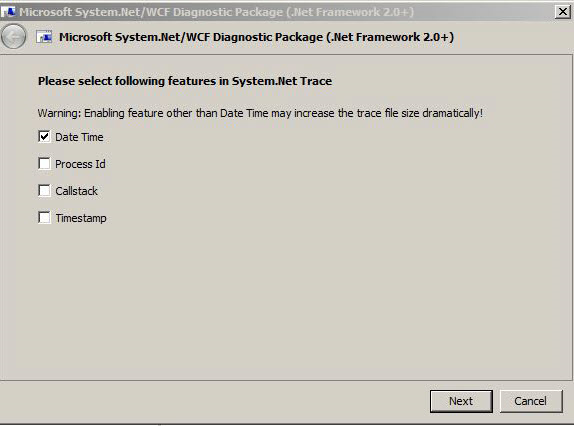Click the 'Timestamp' label text
This screenshot has width=574, height=426.
(81, 218)
